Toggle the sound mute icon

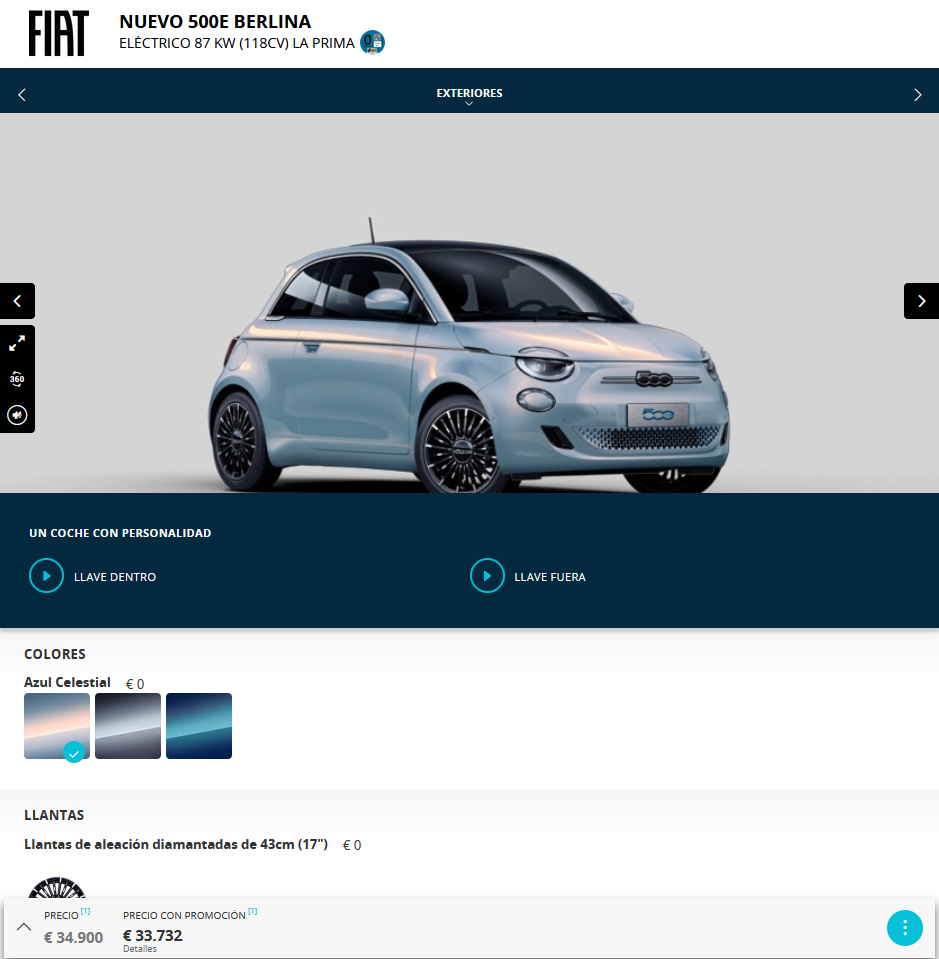[17, 415]
